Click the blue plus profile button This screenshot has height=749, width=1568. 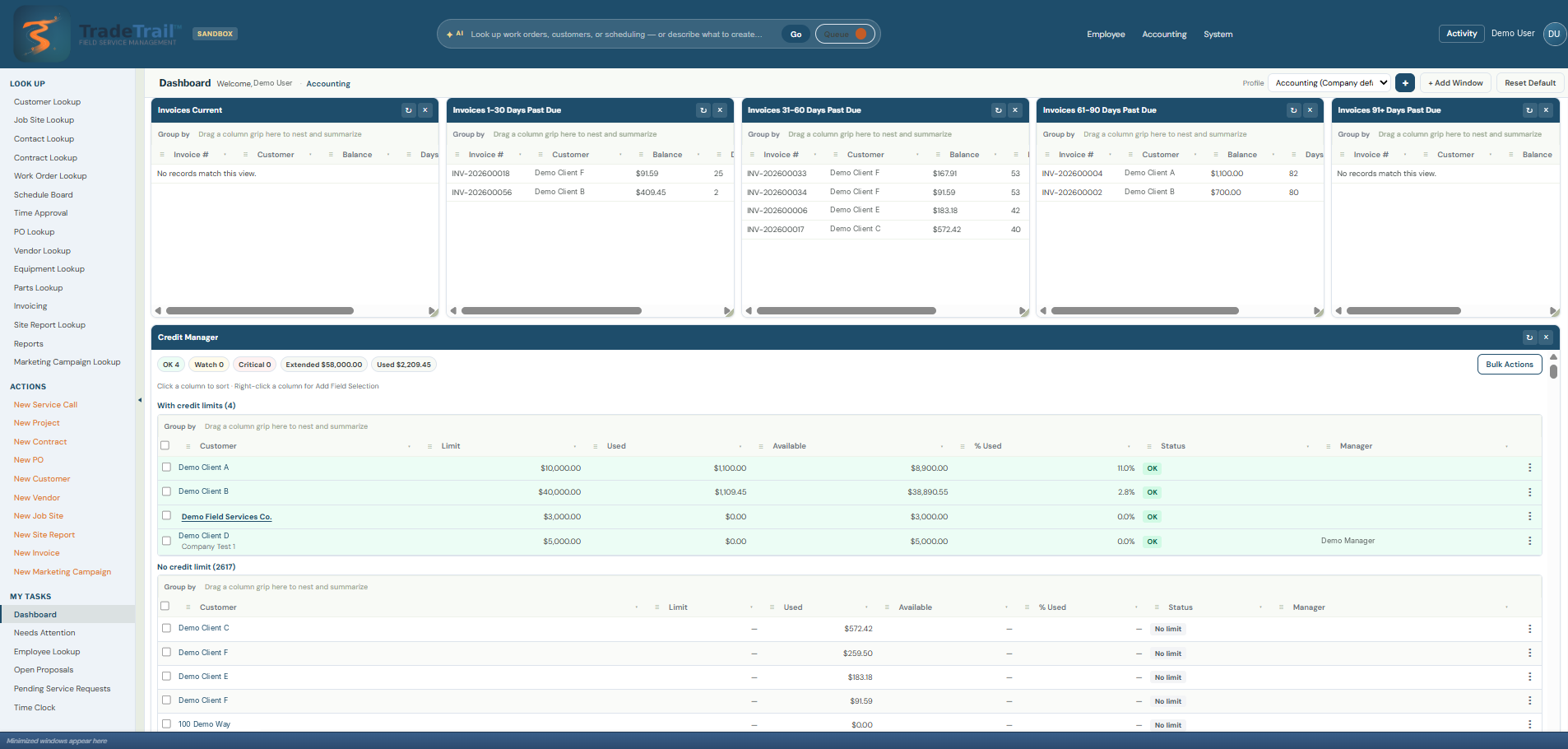coord(1405,83)
